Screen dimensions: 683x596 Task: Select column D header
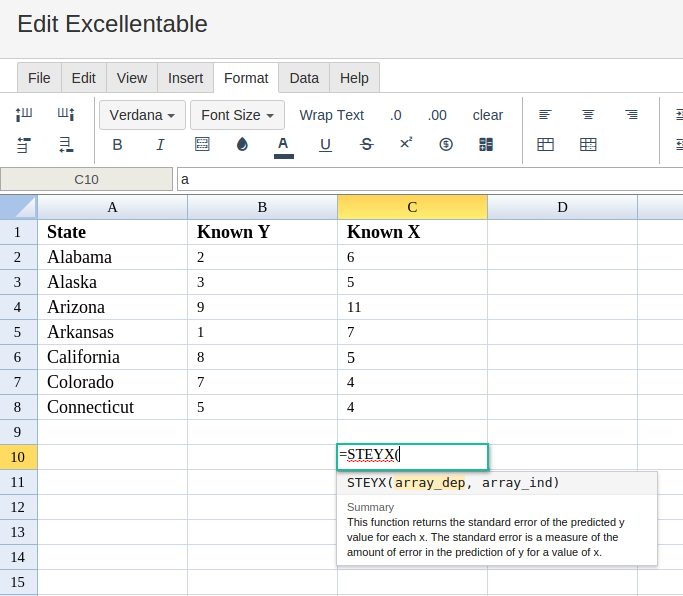pos(562,207)
